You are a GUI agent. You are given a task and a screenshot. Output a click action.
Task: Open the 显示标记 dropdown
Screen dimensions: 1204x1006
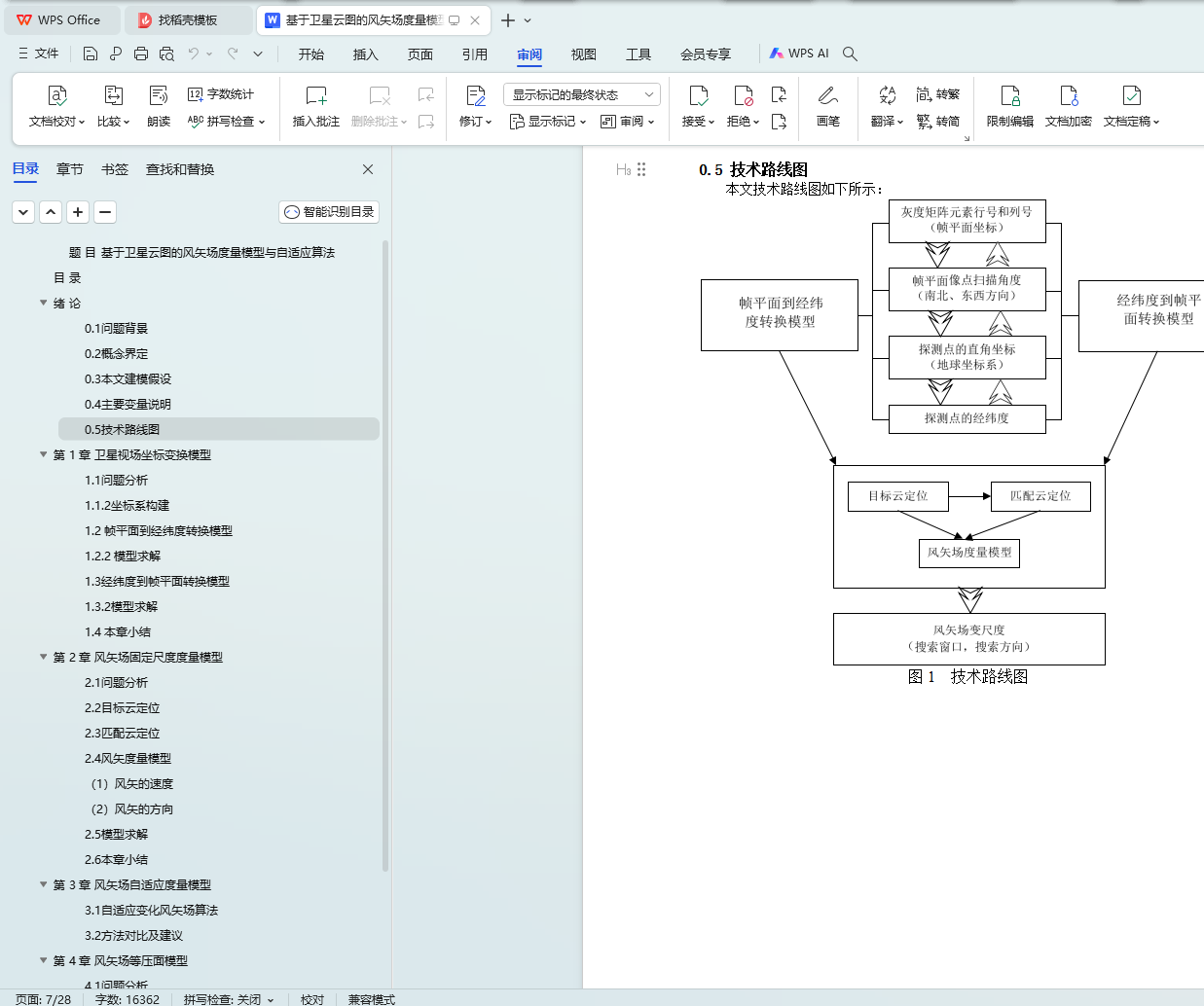(548, 122)
